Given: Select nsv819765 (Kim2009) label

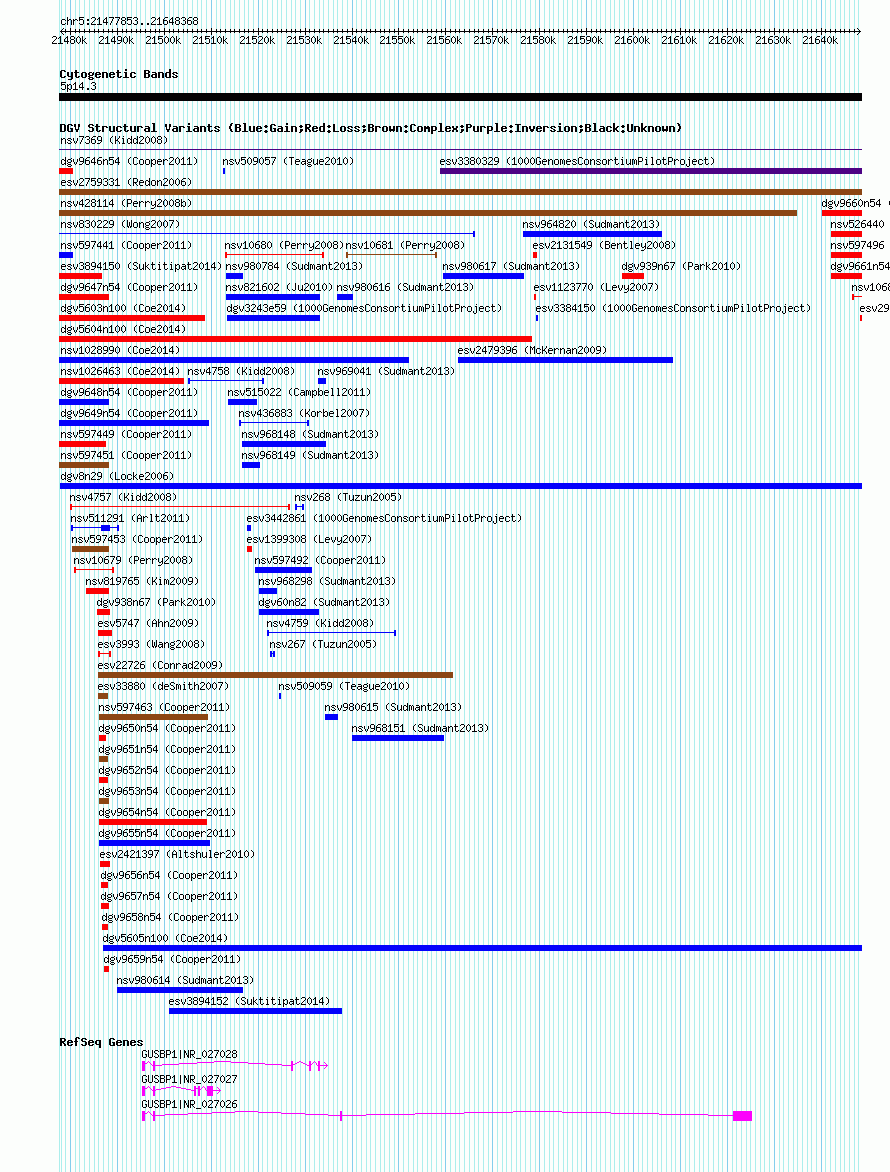Looking at the screenshot, I should pos(142,581).
